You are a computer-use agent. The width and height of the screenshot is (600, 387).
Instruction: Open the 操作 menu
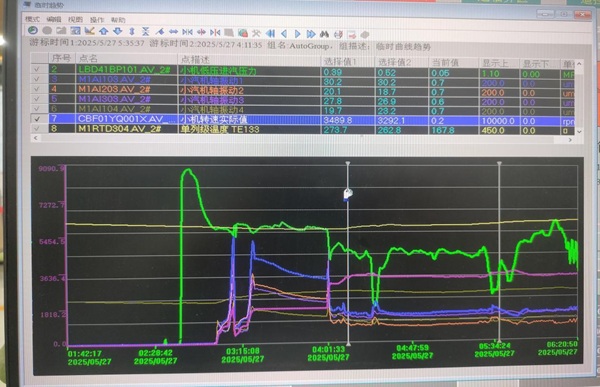click(96, 20)
